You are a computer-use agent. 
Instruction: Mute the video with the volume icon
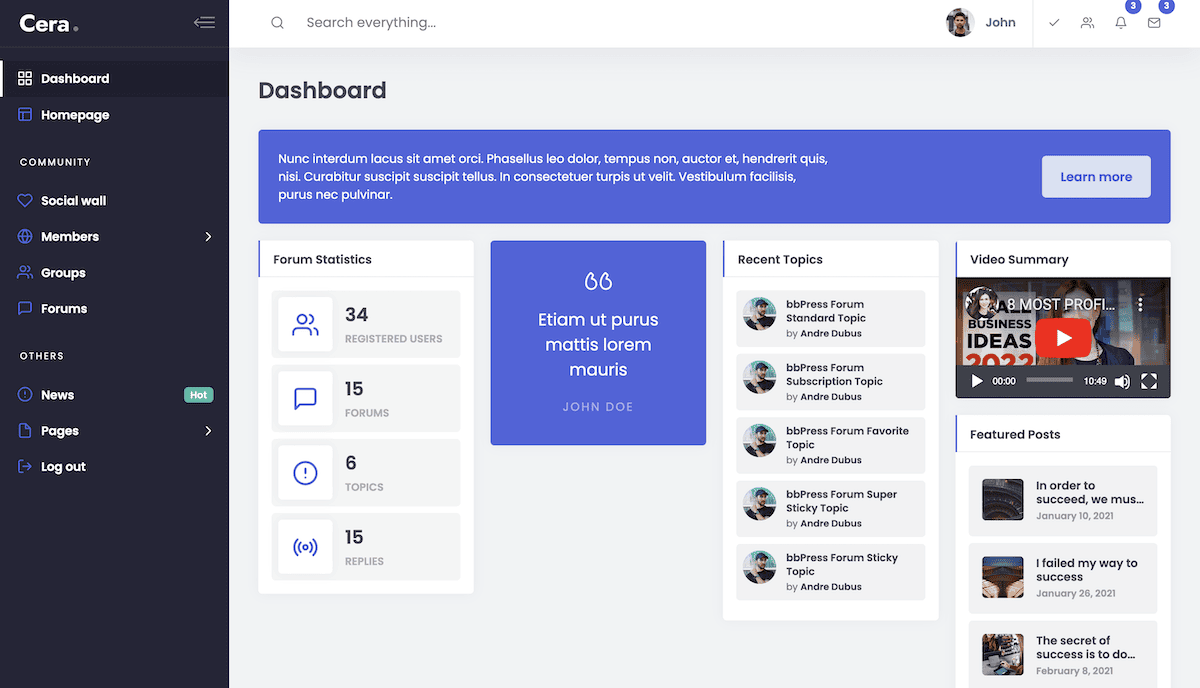pyautogui.click(x=1122, y=381)
